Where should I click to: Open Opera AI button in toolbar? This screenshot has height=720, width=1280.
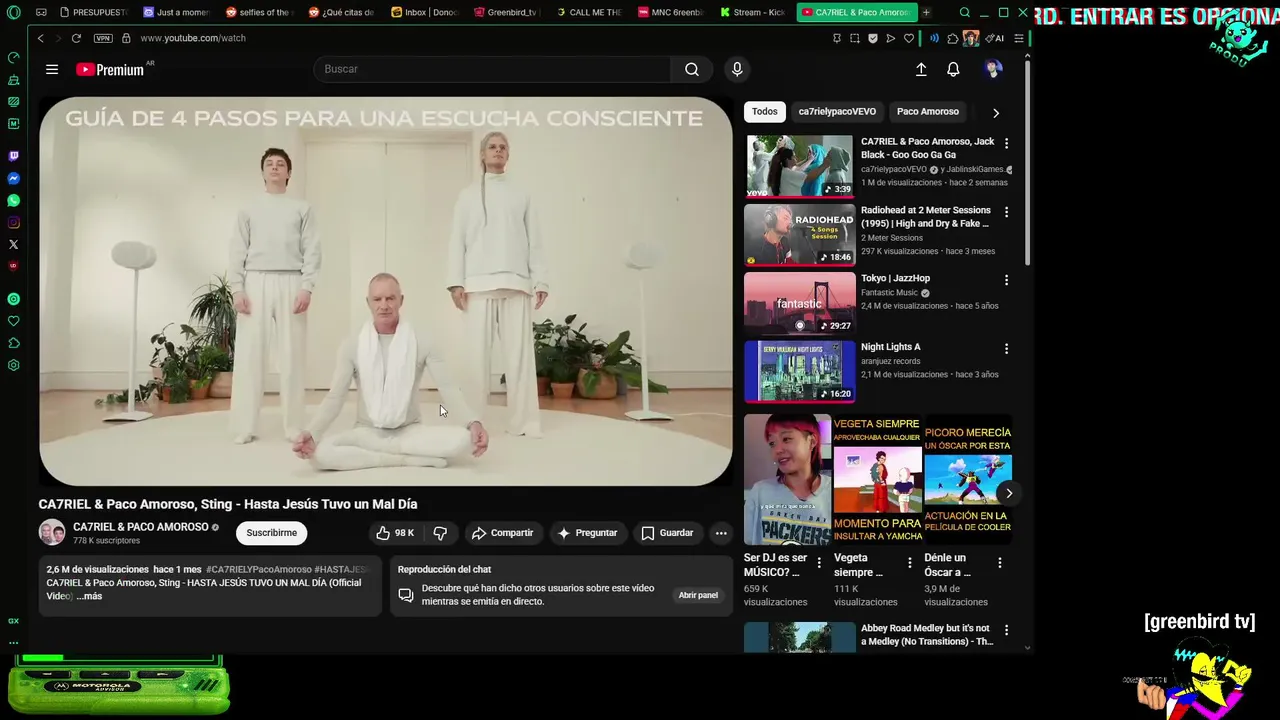pos(995,38)
